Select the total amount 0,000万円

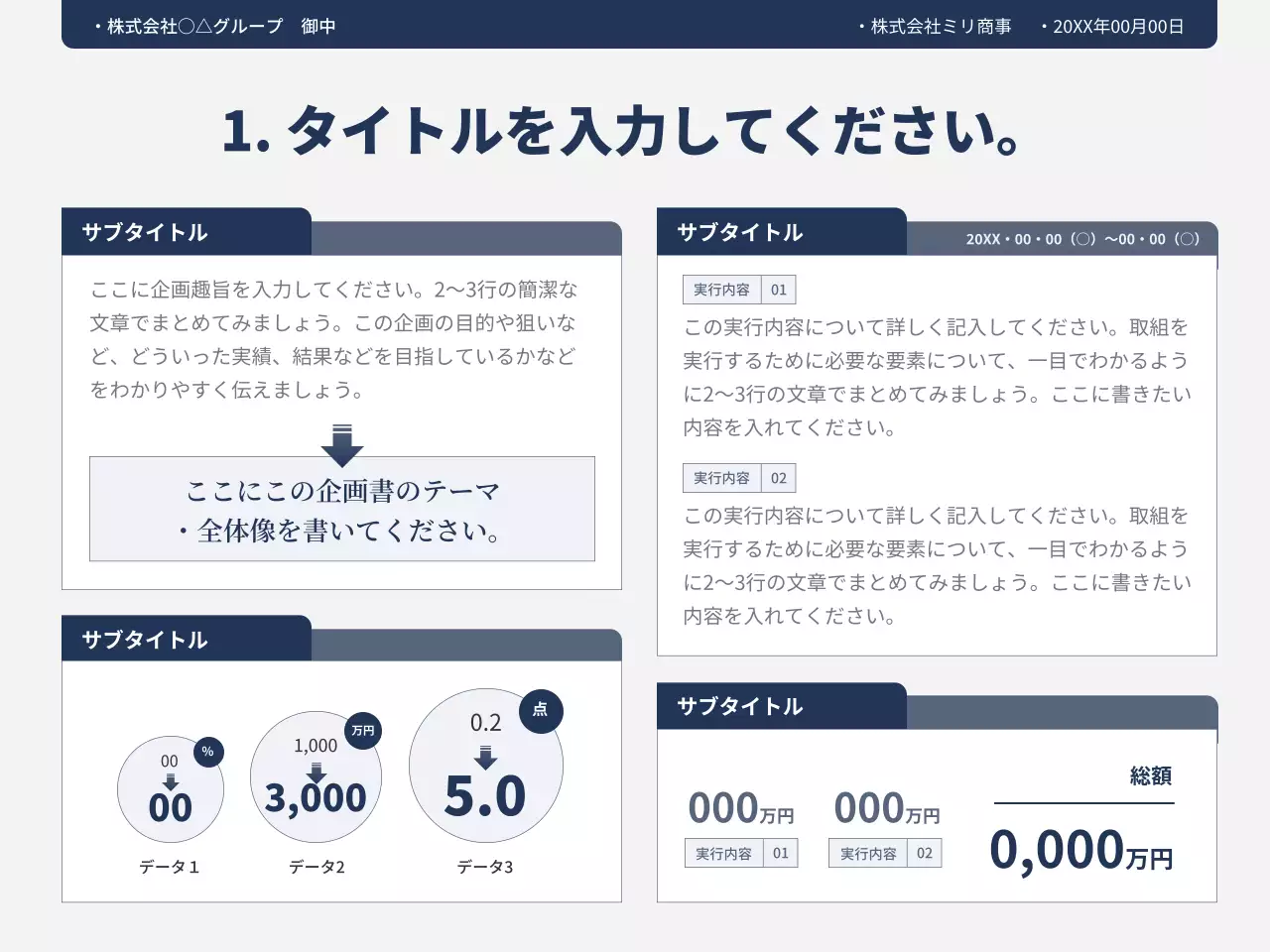(x=1080, y=851)
